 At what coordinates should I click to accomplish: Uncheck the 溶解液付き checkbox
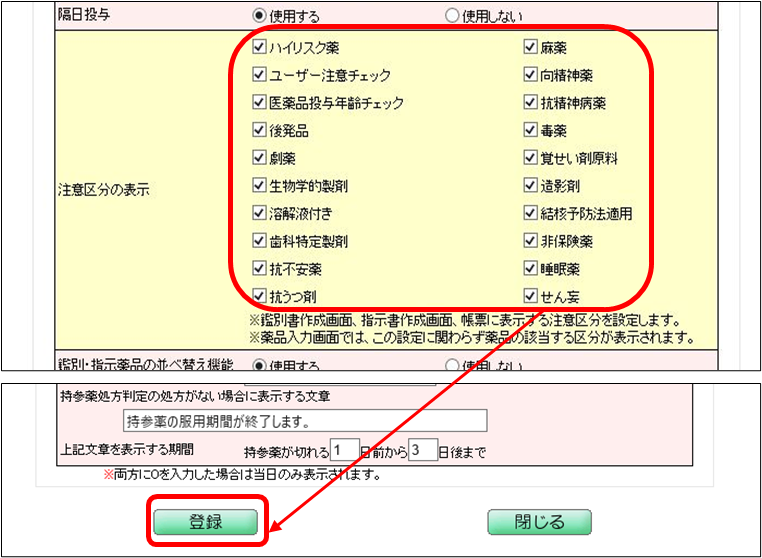[x=260, y=214]
